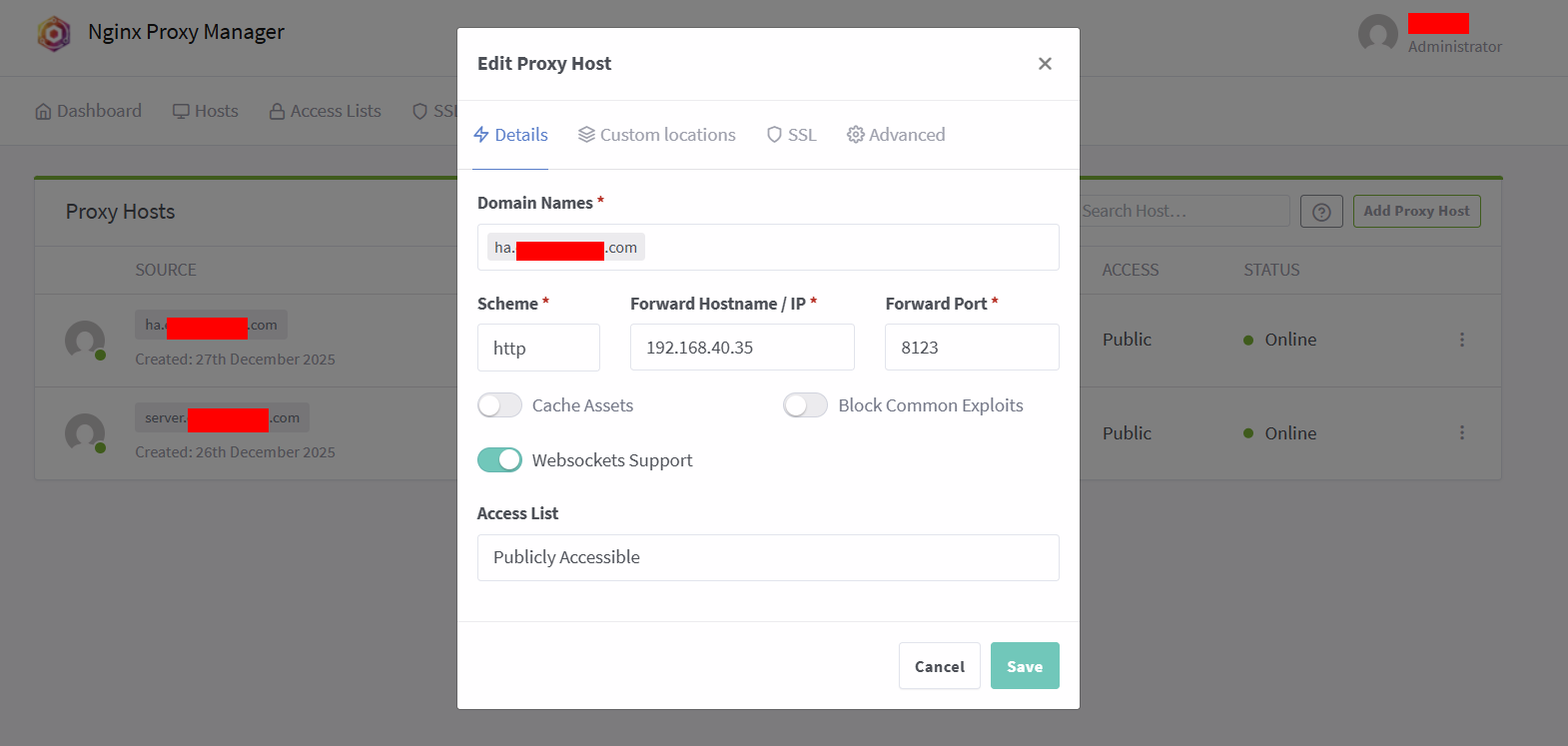
Task: Disable the Websockets Support toggle
Action: [499, 460]
